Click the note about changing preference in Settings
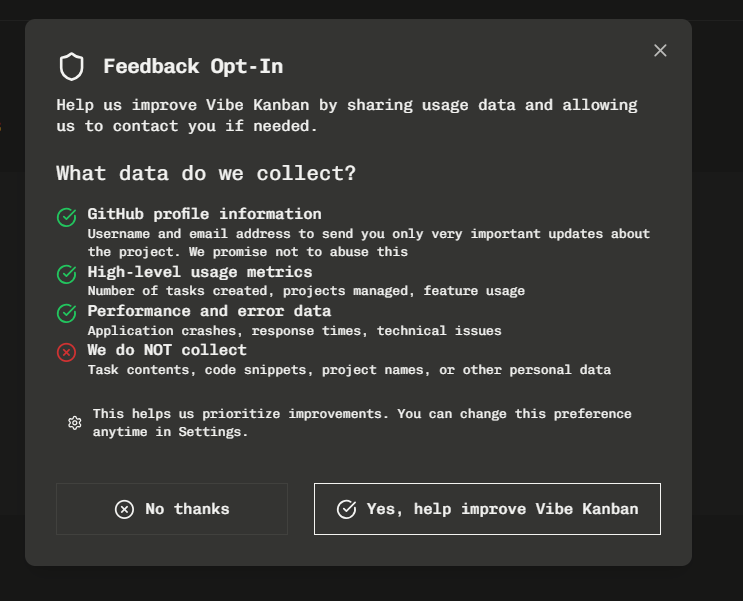Viewport: 743px width, 601px height. [362, 423]
